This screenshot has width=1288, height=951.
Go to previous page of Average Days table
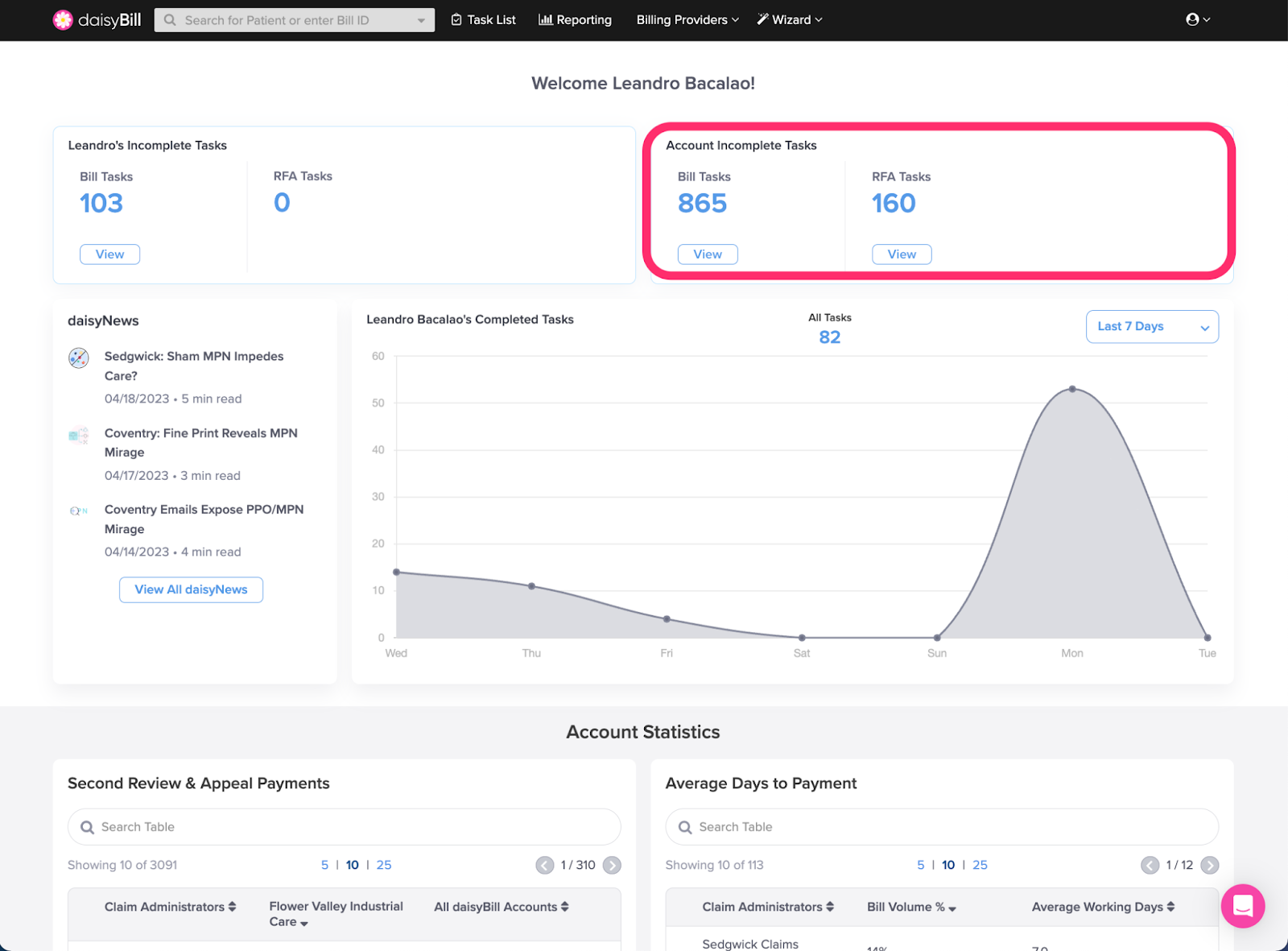click(1150, 865)
